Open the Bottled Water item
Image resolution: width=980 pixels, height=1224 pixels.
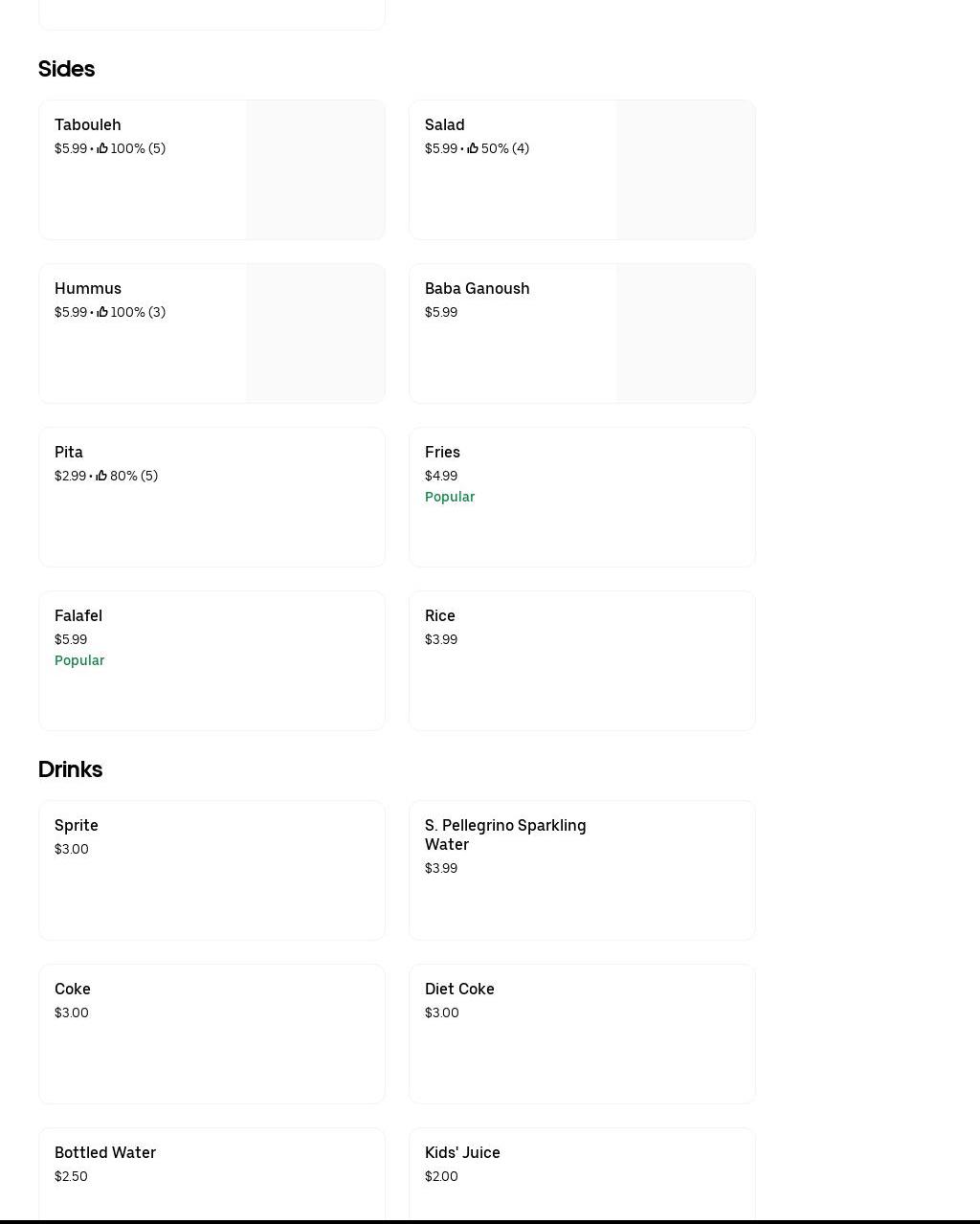[105, 1152]
